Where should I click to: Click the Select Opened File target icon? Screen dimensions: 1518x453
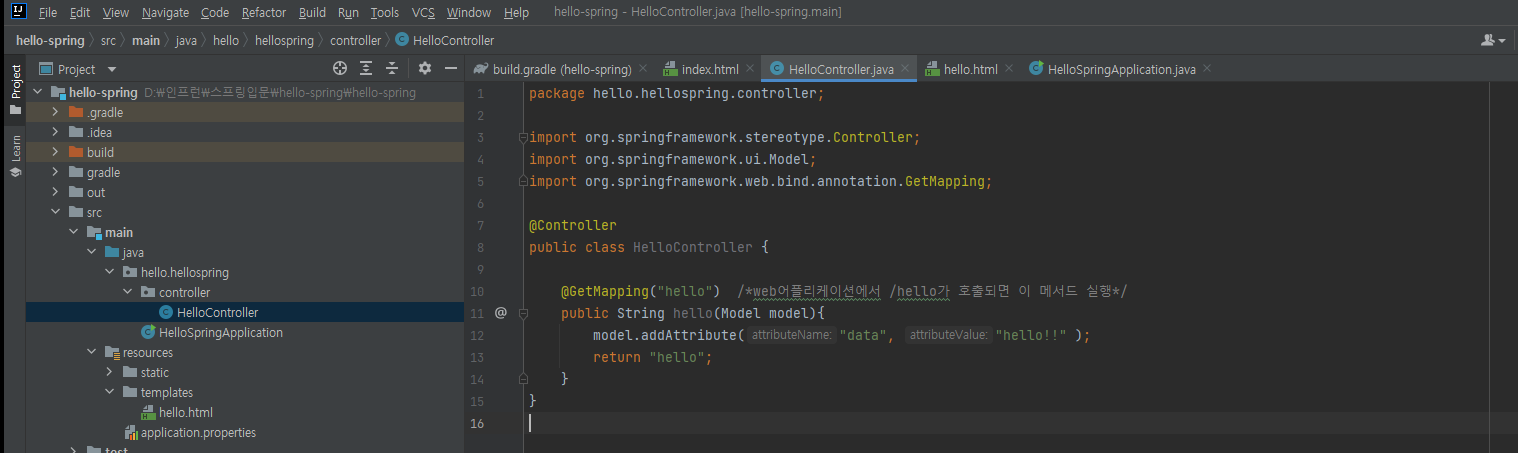click(x=340, y=68)
